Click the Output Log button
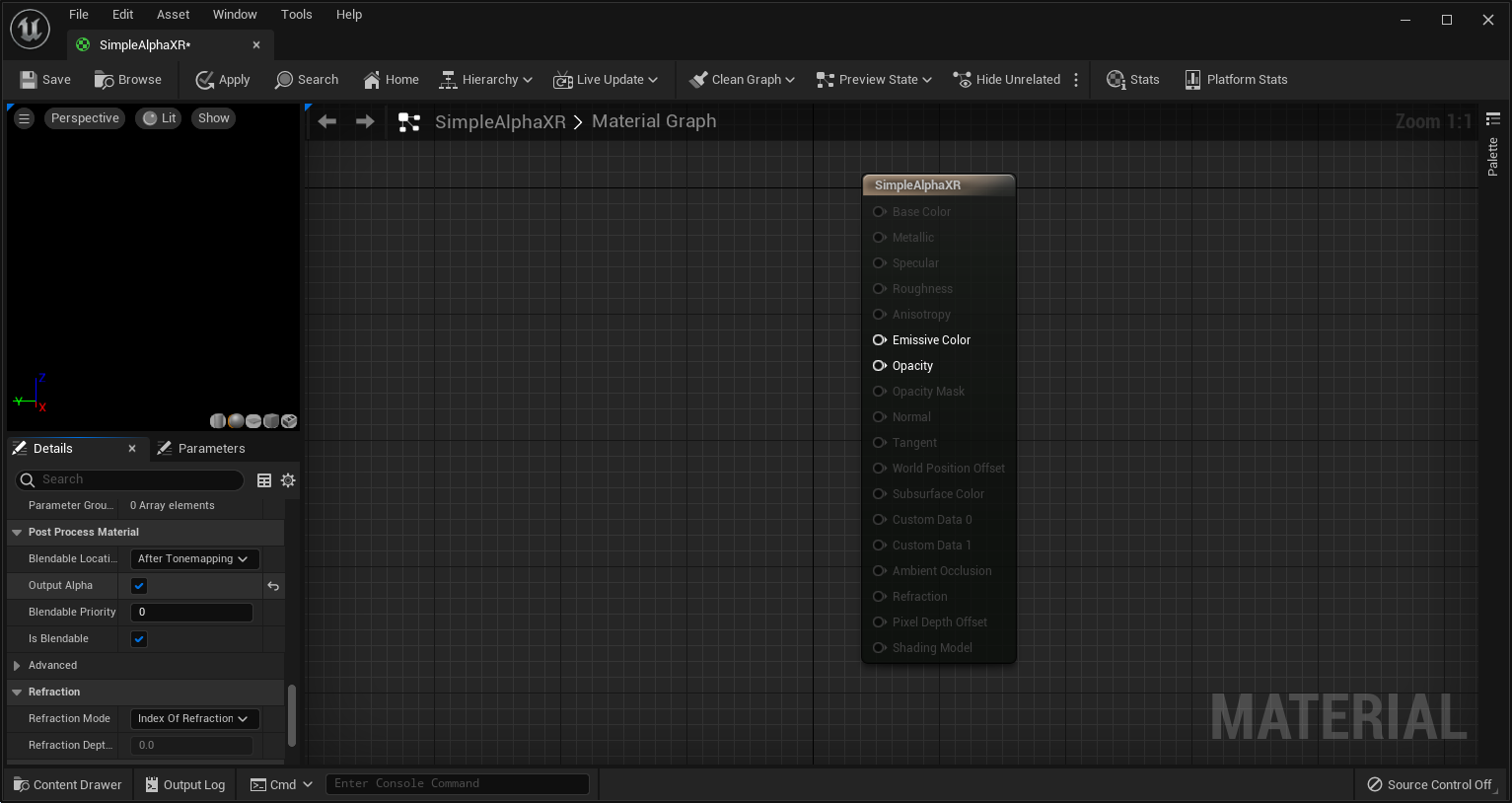 184,785
